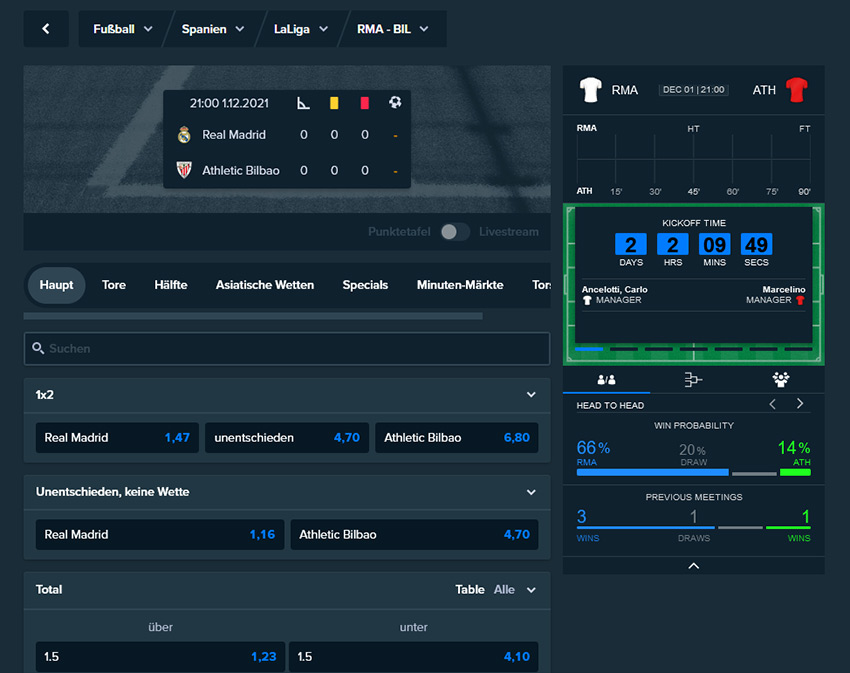Viewport: 850px width, 673px height.
Task: Go to next head to head slide
Action: click(800, 404)
